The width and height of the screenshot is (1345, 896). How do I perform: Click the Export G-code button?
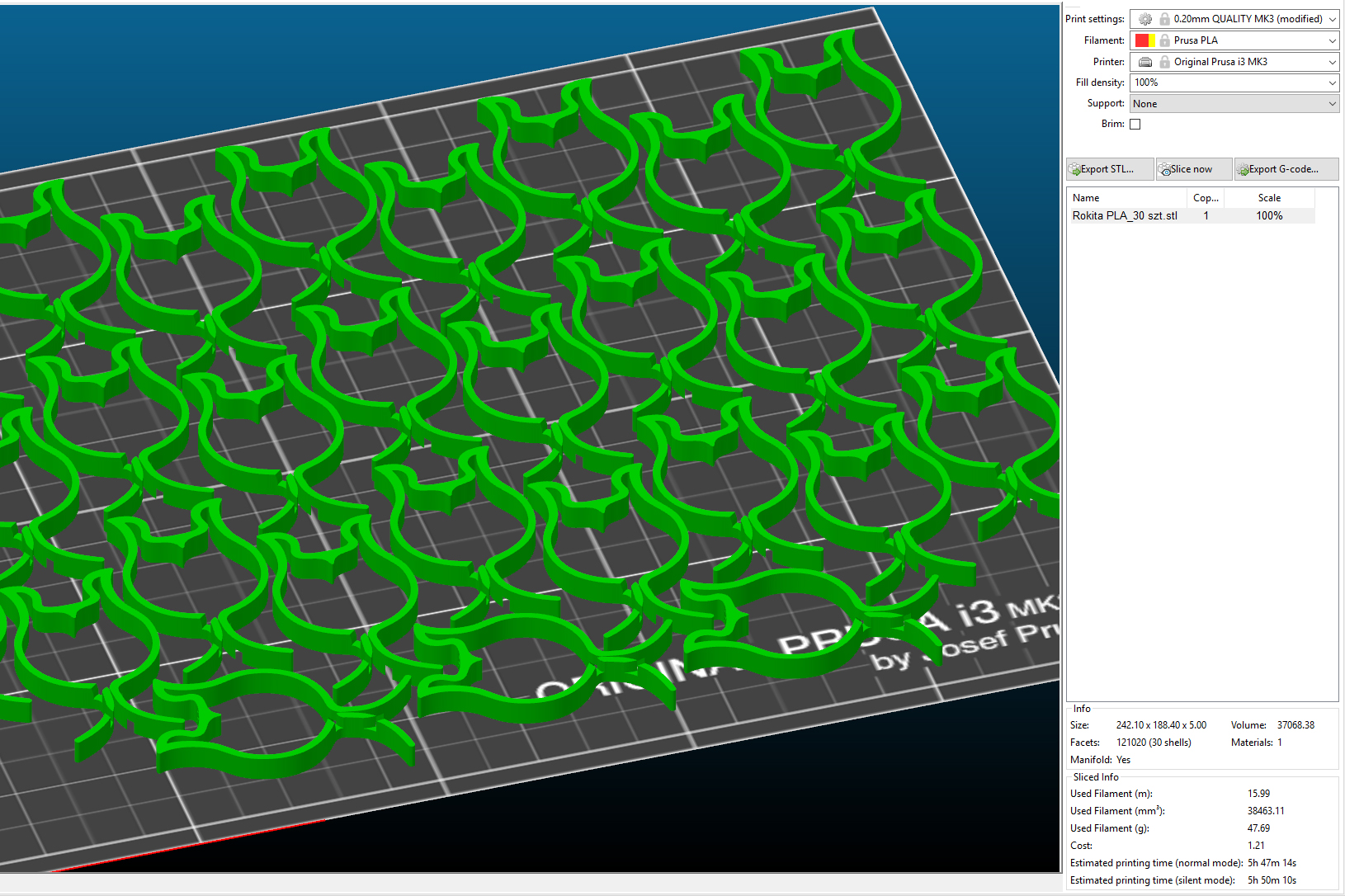click(x=1286, y=169)
